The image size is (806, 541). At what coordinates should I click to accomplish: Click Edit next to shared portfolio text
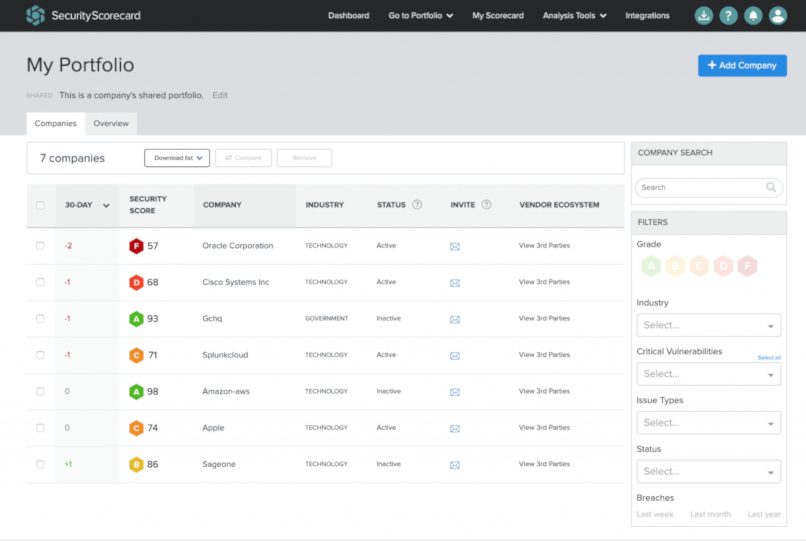pos(219,95)
